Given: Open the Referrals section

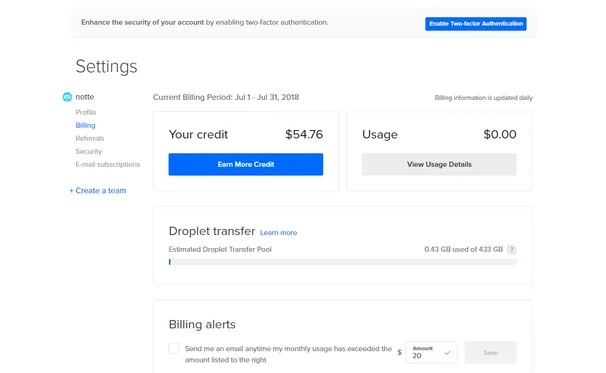Looking at the screenshot, I should [x=90, y=138].
